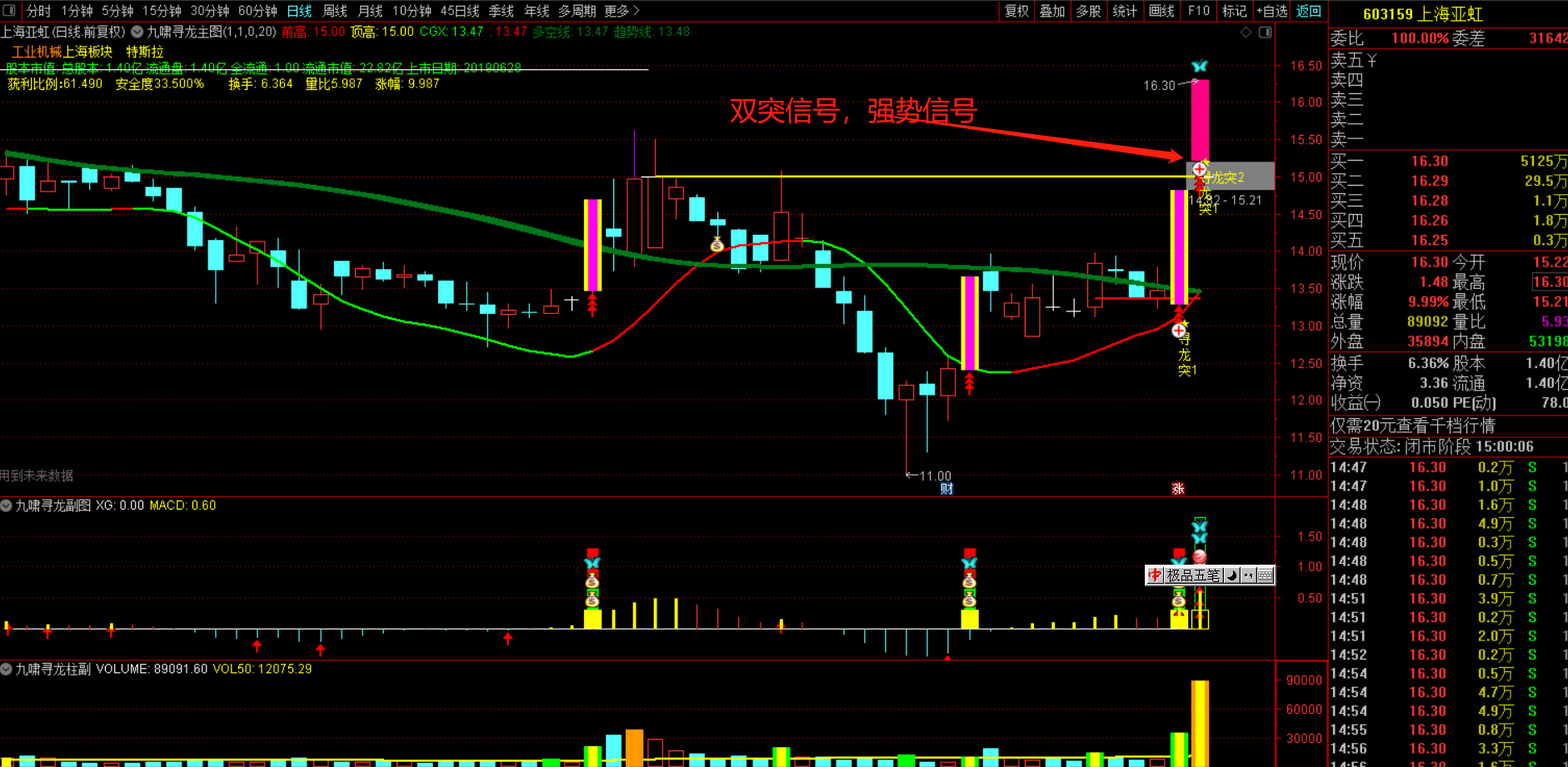Click the +自选 add to watchlist button
Viewport: 1568px width, 767px height.
tap(1272, 11)
